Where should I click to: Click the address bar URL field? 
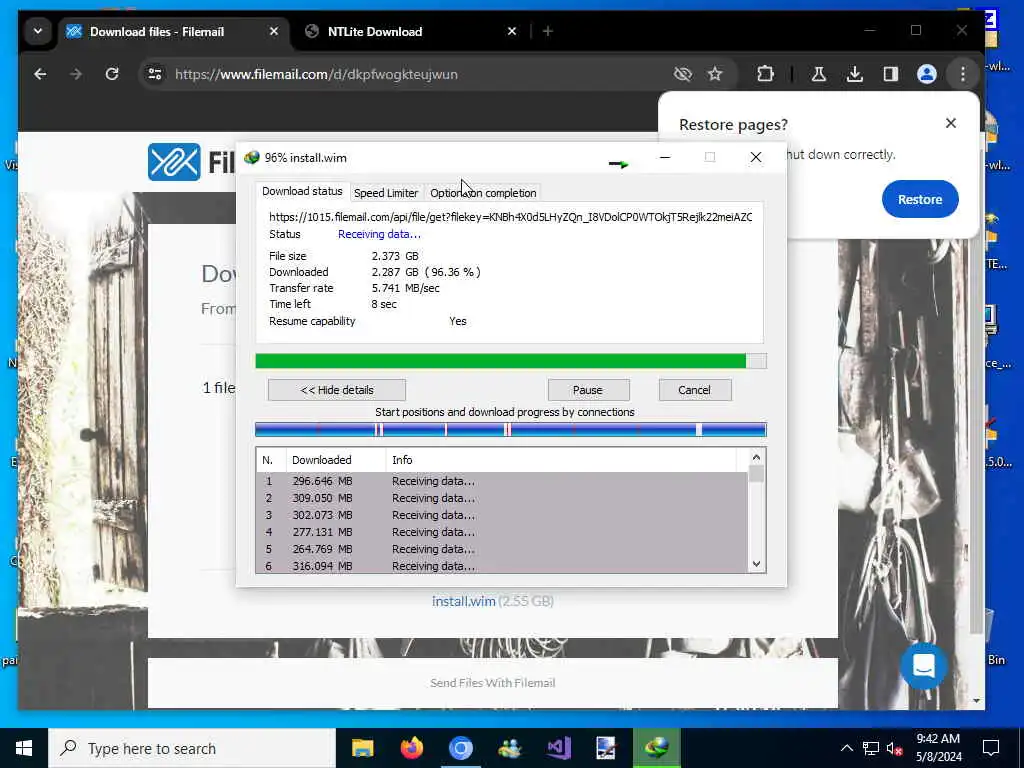point(418,74)
